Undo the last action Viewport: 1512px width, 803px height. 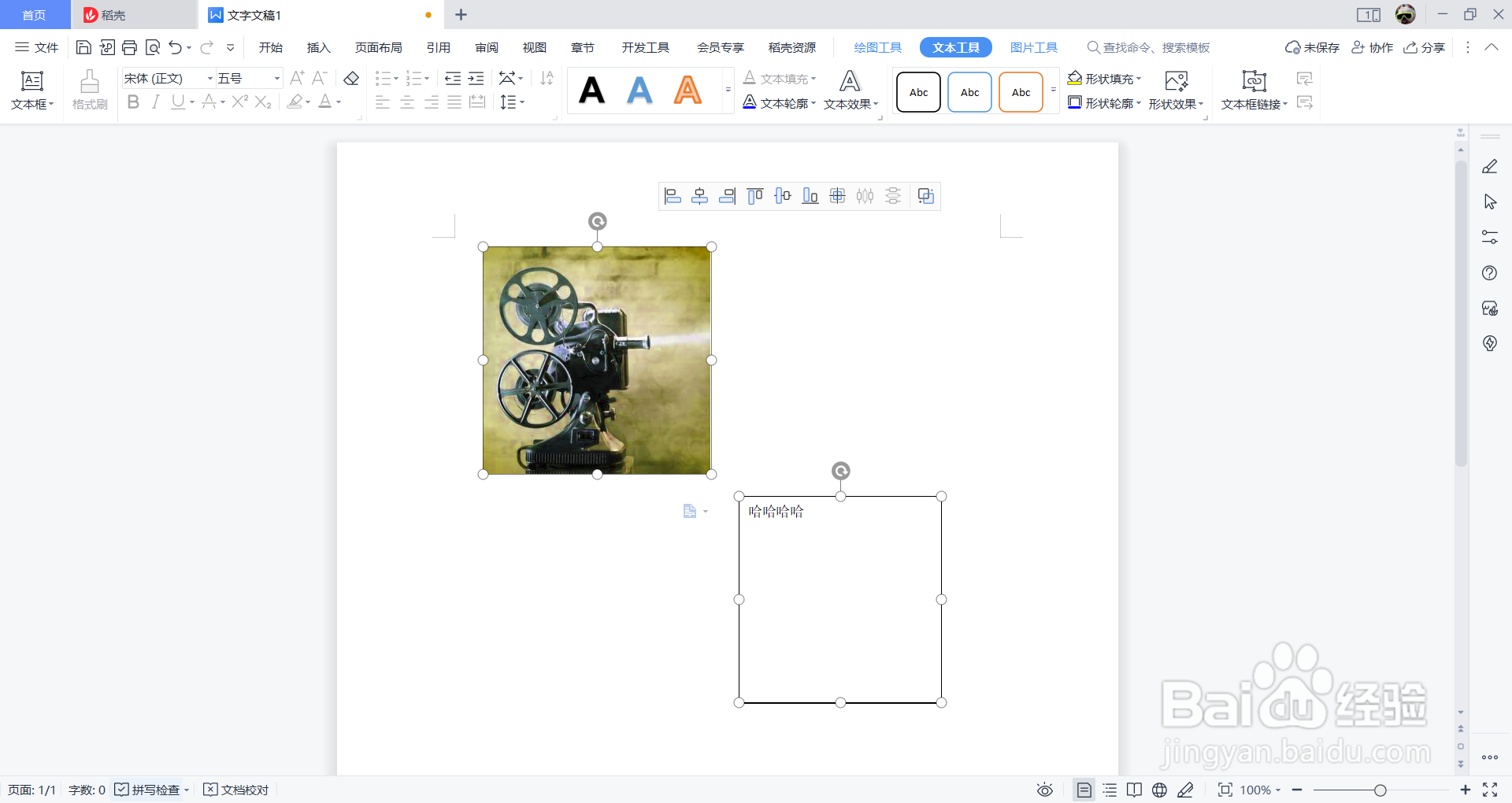pos(175,48)
